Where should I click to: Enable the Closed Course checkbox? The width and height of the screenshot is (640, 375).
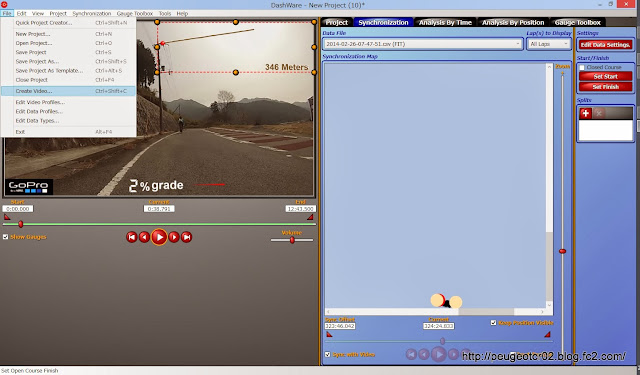(582, 67)
